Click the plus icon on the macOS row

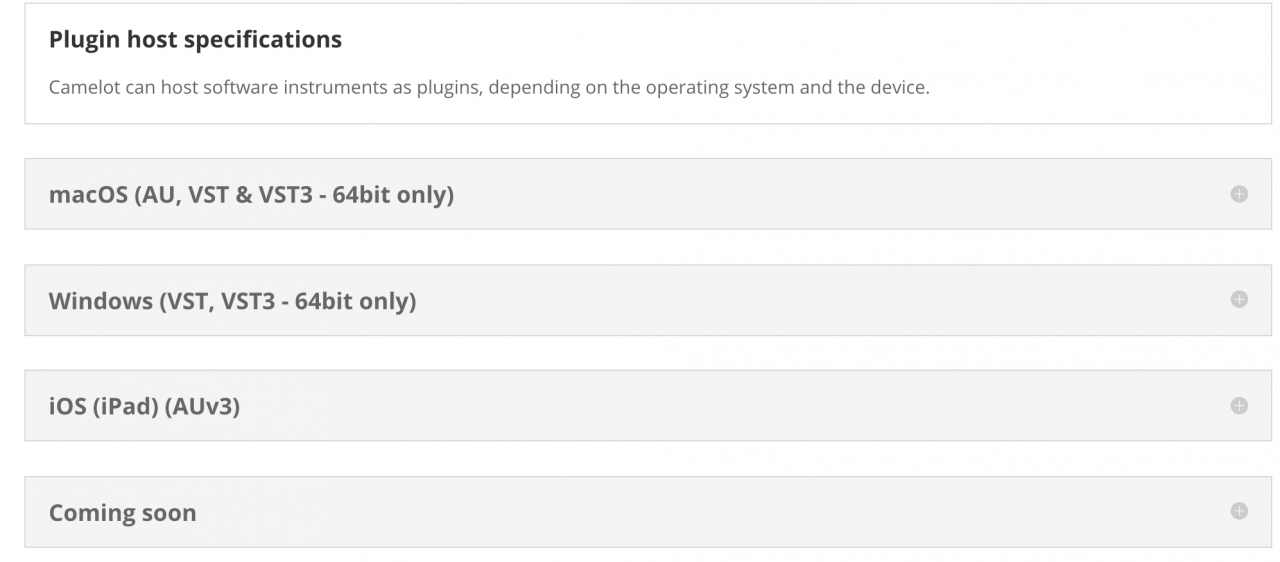point(1239,194)
